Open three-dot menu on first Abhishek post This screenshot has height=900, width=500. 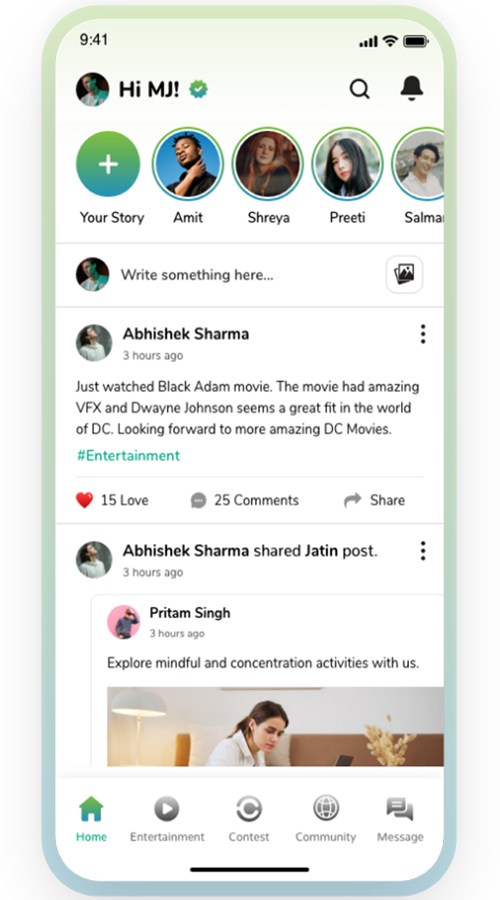(423, 334)
